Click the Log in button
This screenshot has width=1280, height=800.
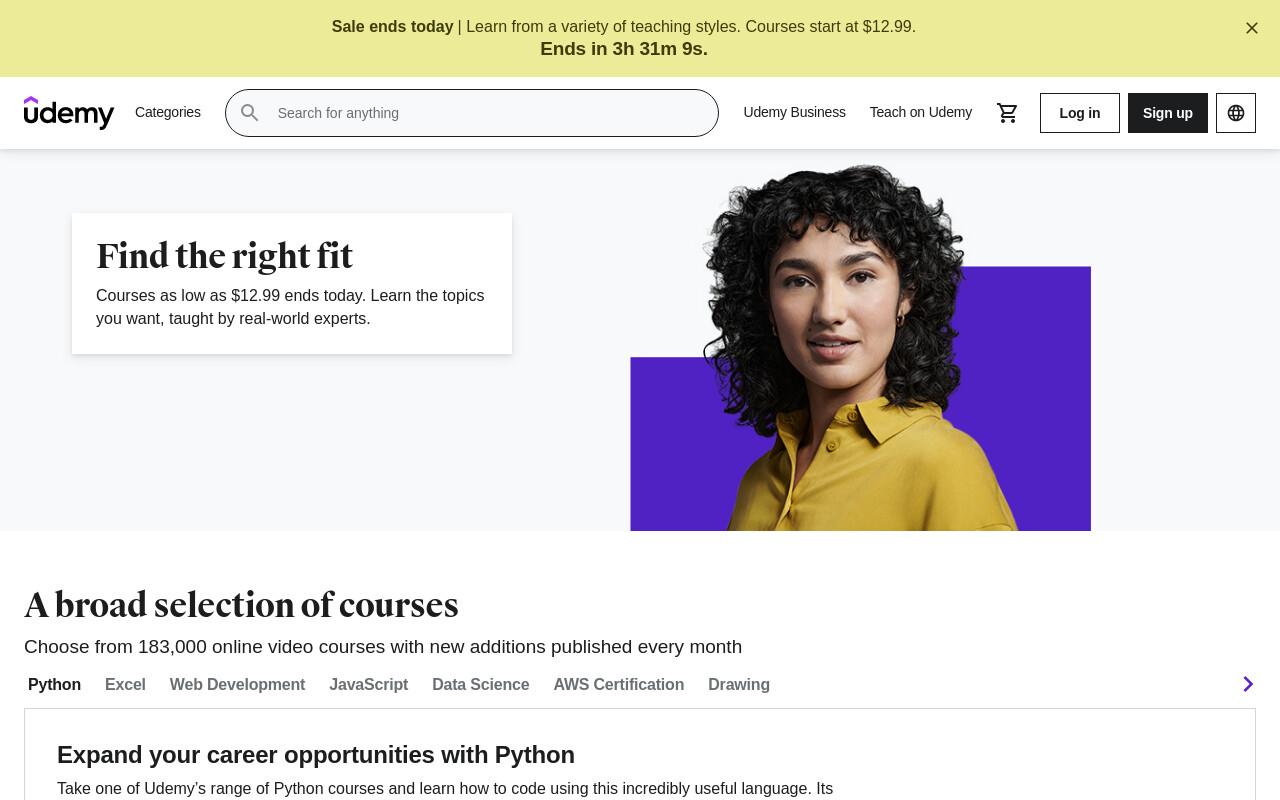tap(1080, 113)
